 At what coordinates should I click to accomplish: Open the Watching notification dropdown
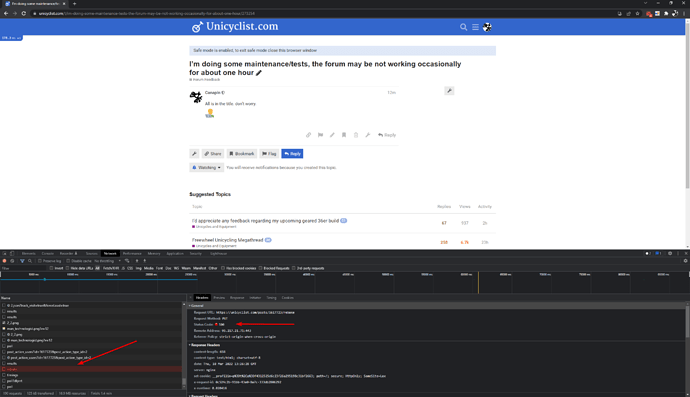pyautogui.click(x=206, y=168)
